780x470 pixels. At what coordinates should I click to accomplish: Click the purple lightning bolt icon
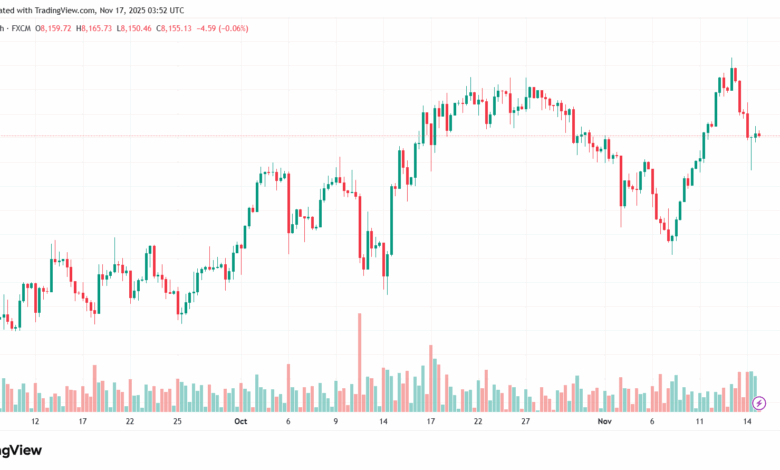click(759, 403)
